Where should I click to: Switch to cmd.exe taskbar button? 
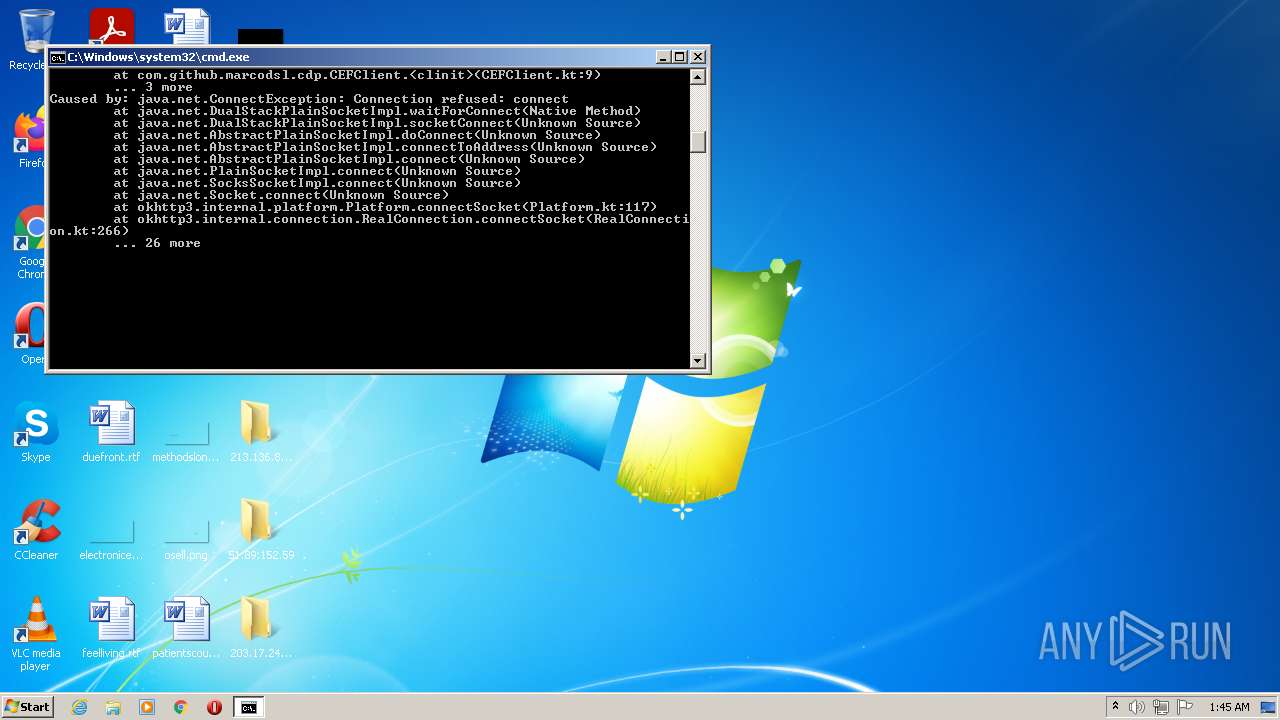click(x=248, y=707)
